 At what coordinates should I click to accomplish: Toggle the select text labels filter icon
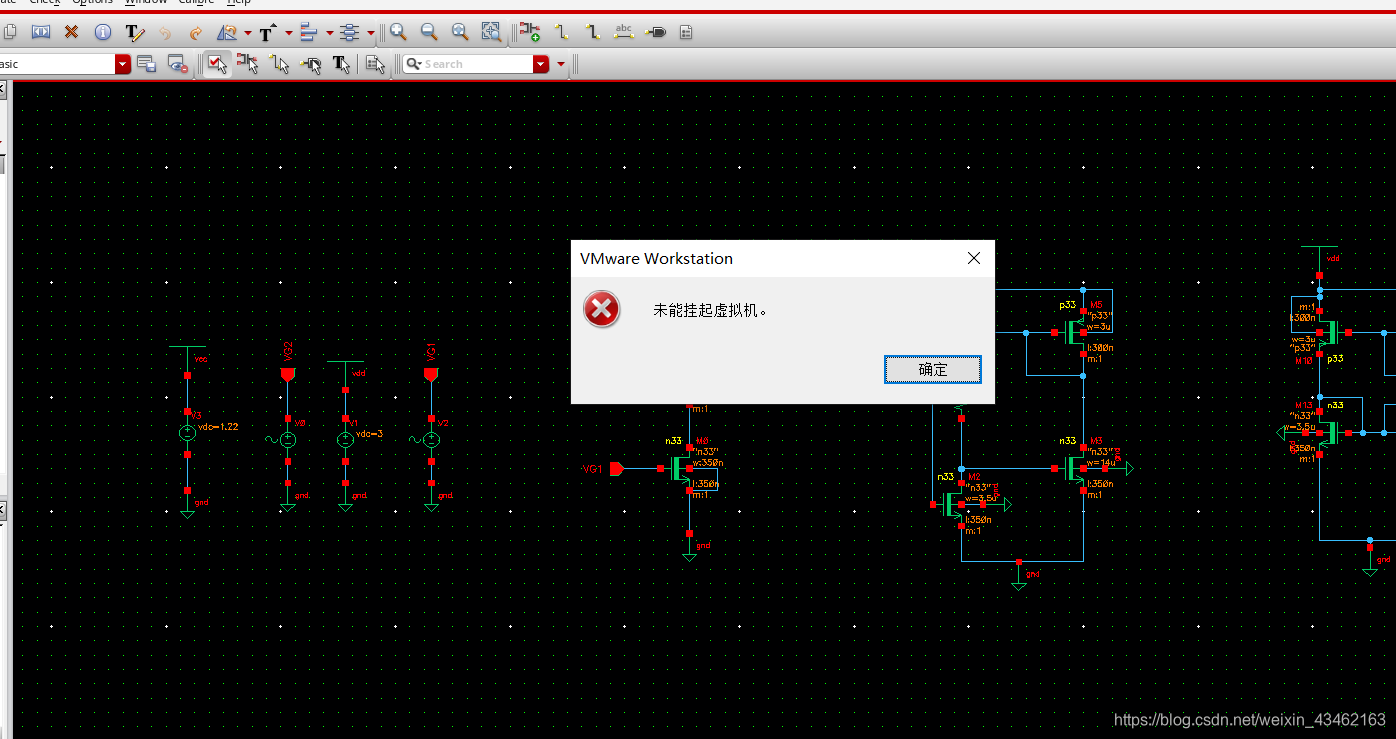click(341, 64)
